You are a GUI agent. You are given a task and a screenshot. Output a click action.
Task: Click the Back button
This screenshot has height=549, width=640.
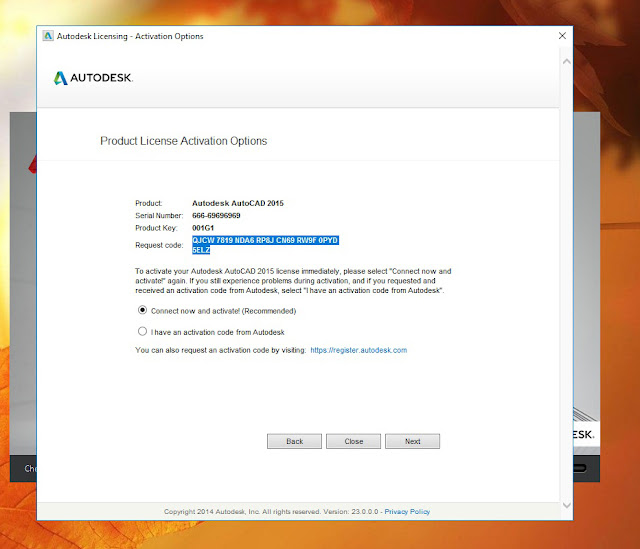click(294, 441)
